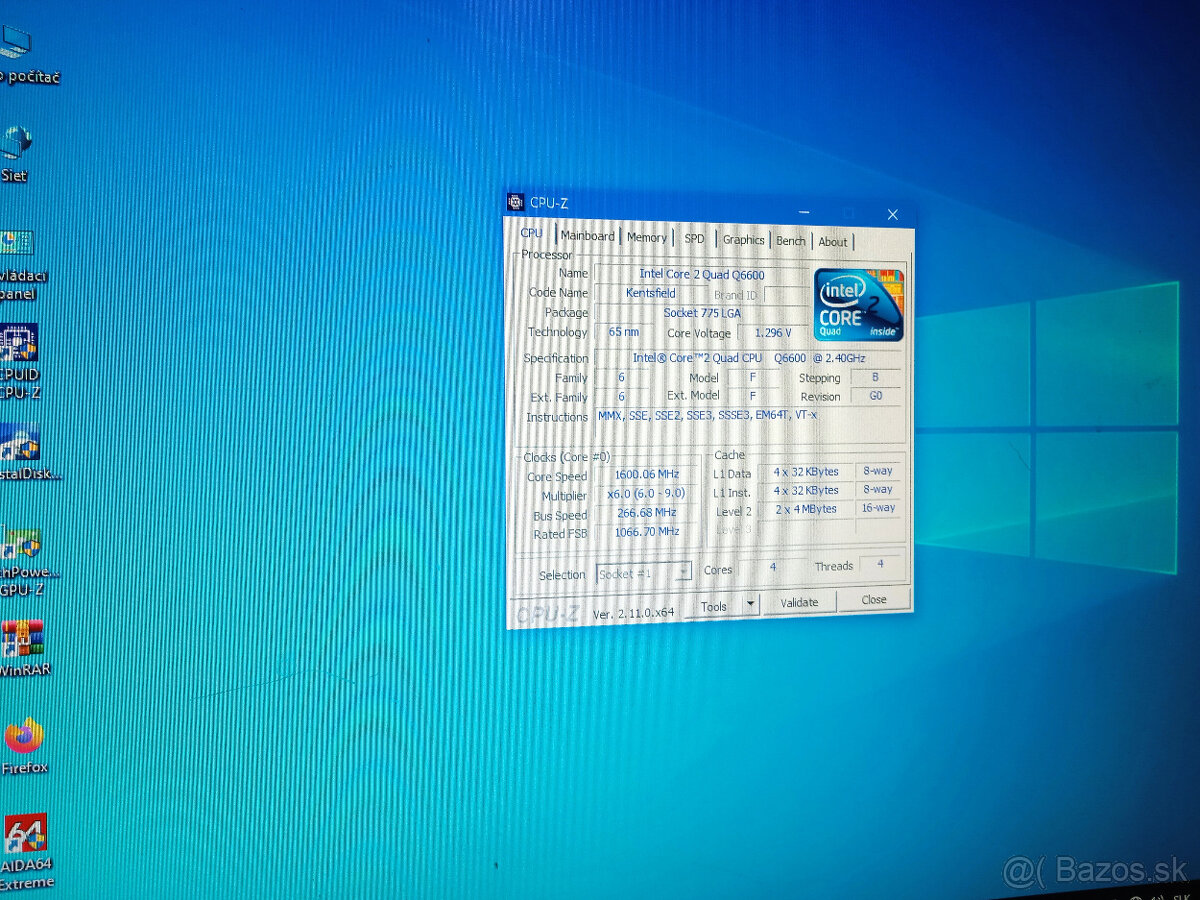
Task: Click the Kentsfield code name value
Action: coord(651,293)
